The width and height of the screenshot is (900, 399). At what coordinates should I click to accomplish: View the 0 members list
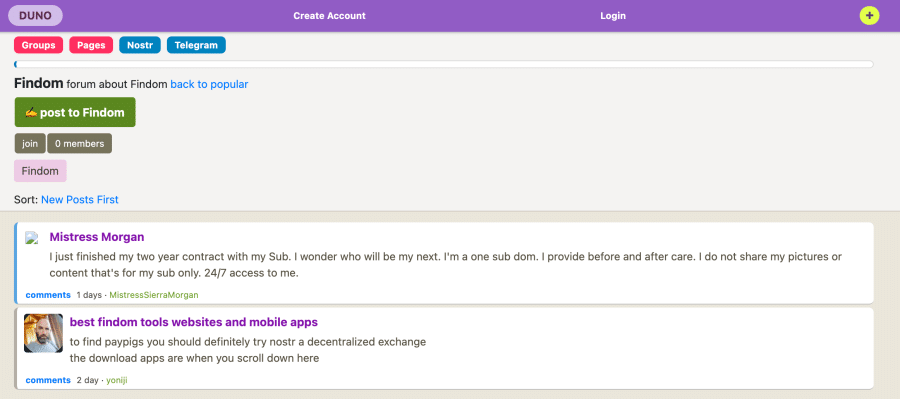[79, 144]
